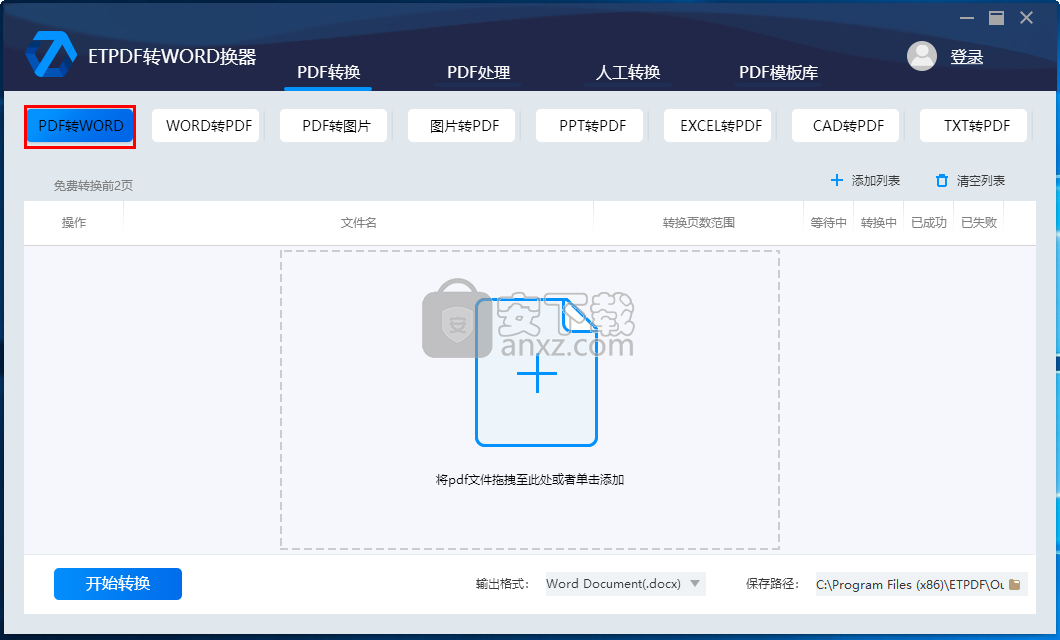
Task: Select the CAD转PDF mode
Action: pos(848,126)
